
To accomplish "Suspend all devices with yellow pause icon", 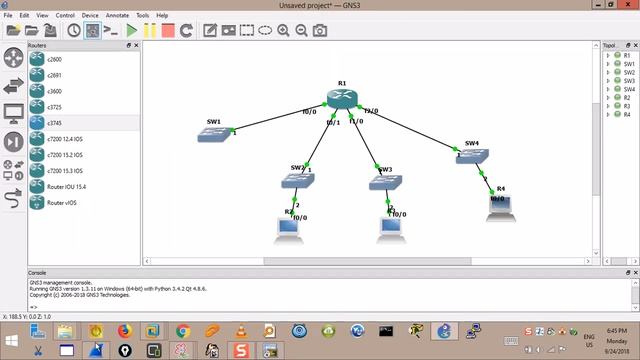I will 150,31.
